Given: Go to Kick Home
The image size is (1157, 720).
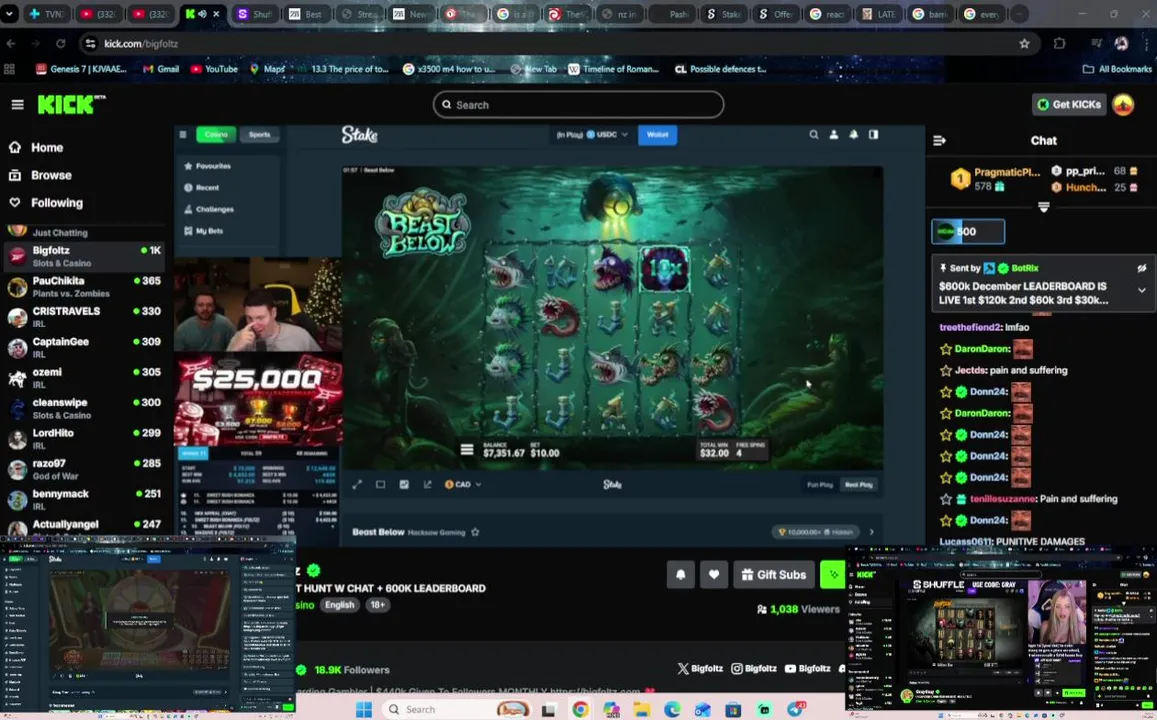Looking at the screenshot, I should (36, 148).
